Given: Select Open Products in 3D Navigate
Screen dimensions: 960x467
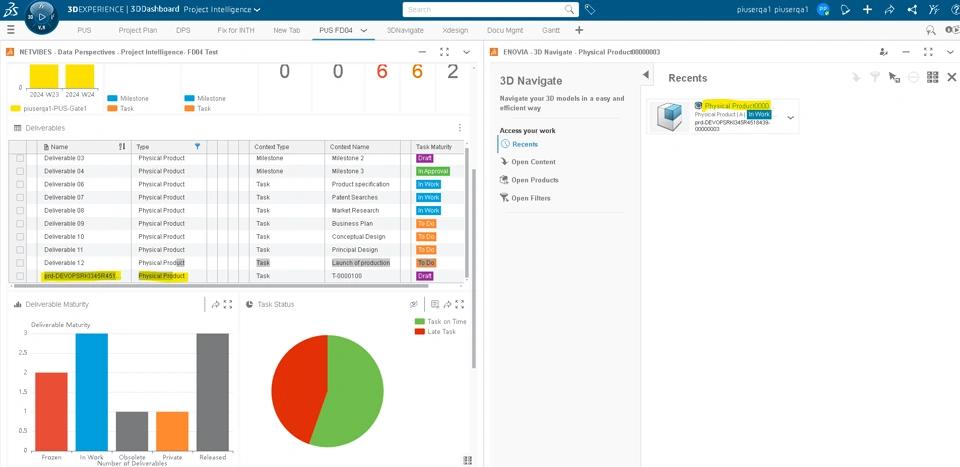Looking at the screenshot, I should coord(534,180).
